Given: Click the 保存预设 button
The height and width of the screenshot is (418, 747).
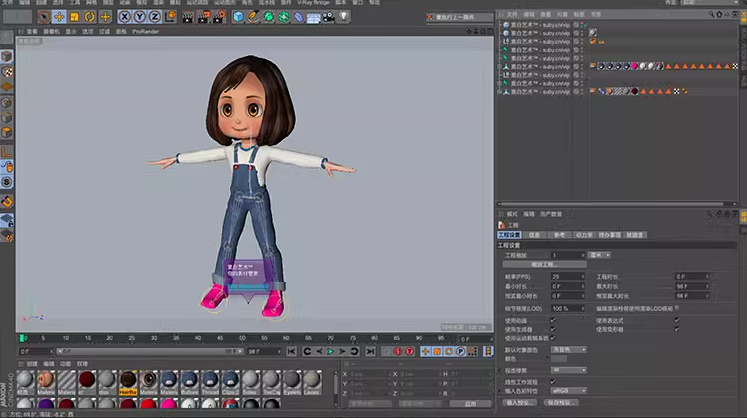Looking at the screenshot, I should pos(560,402).
